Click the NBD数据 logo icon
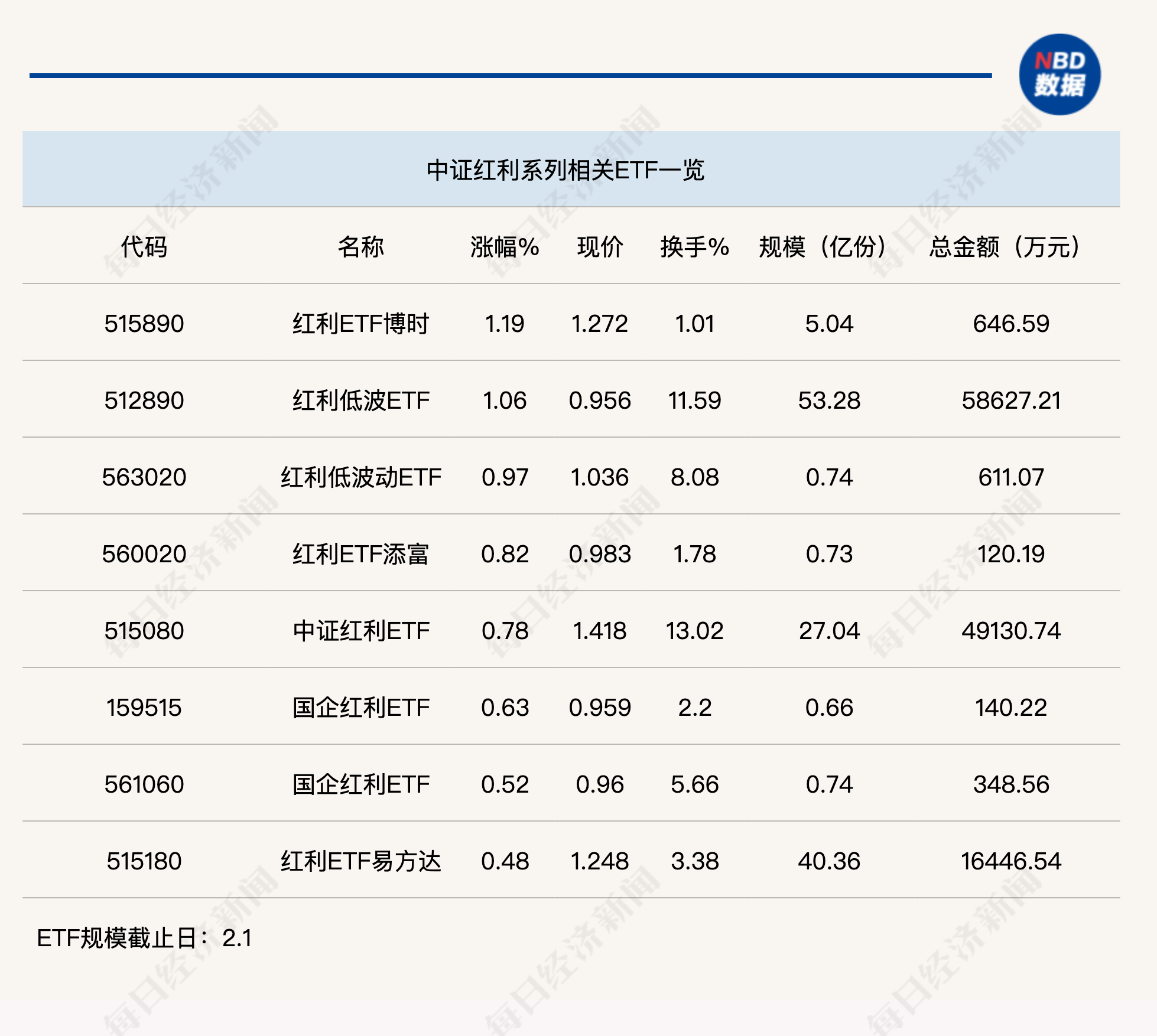Image resolution: width=1157 pixels, height=1036 pixels. coord(1059,74)
